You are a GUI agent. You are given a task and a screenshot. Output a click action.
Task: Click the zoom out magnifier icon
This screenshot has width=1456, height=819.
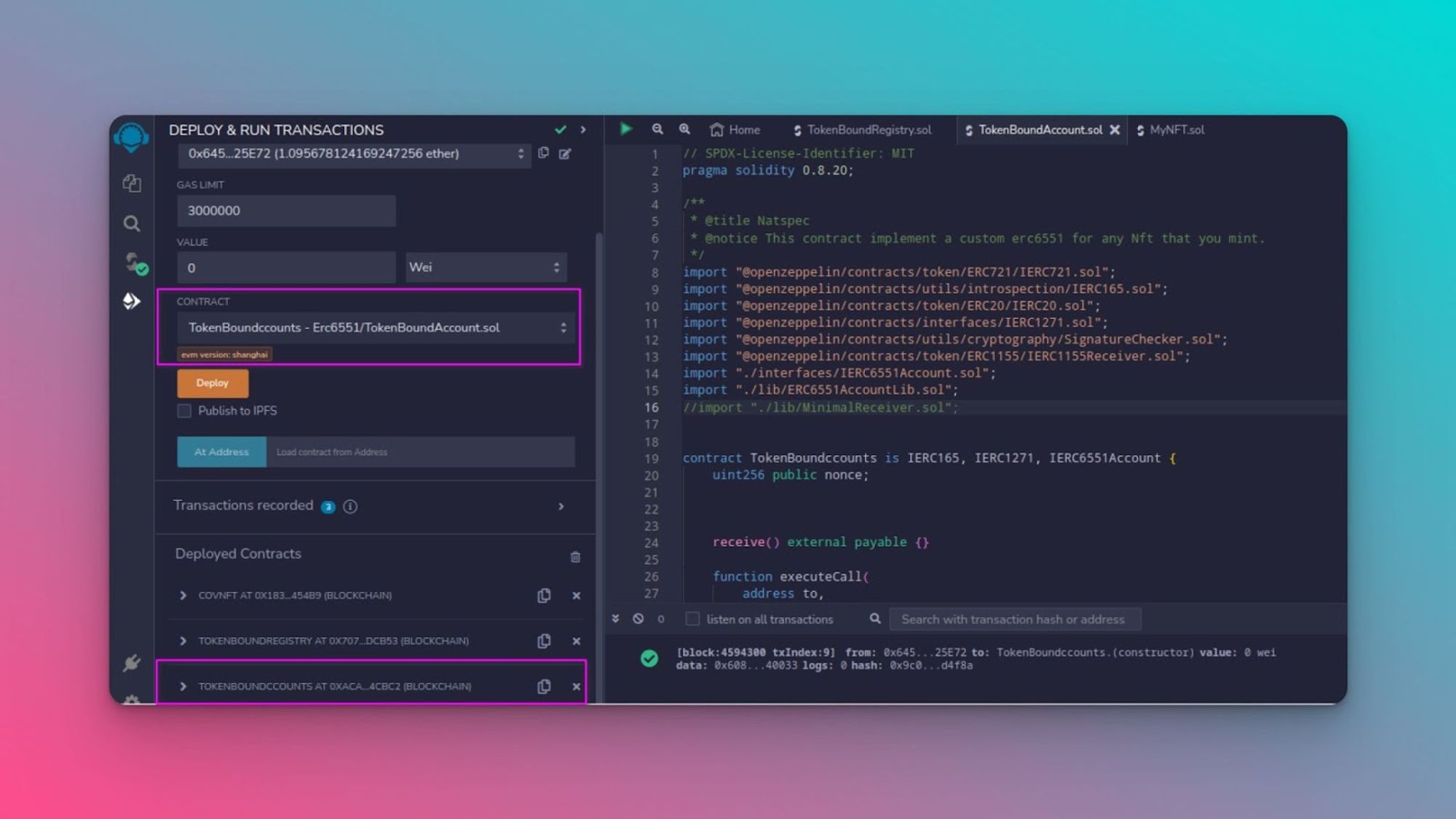(x=657, y=129)
